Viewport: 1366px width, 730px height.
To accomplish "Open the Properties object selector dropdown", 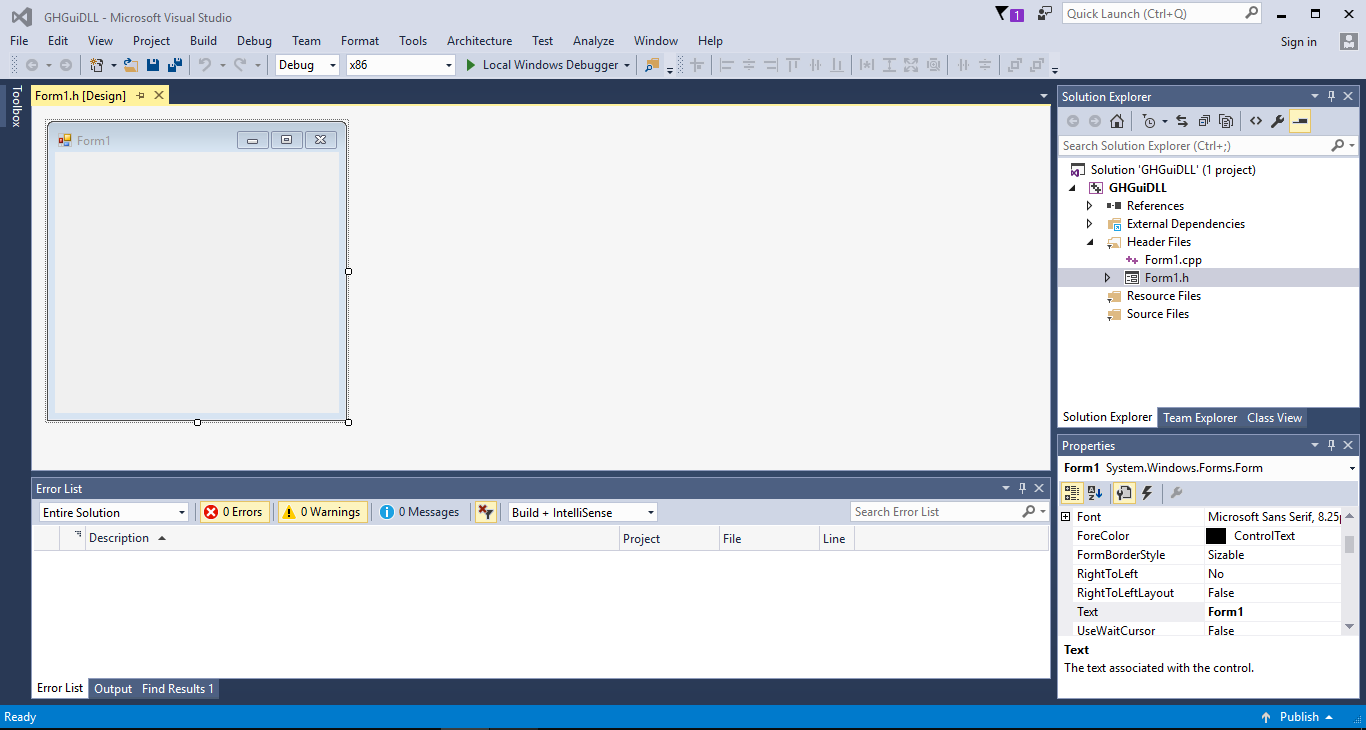I will [1352, 468].
